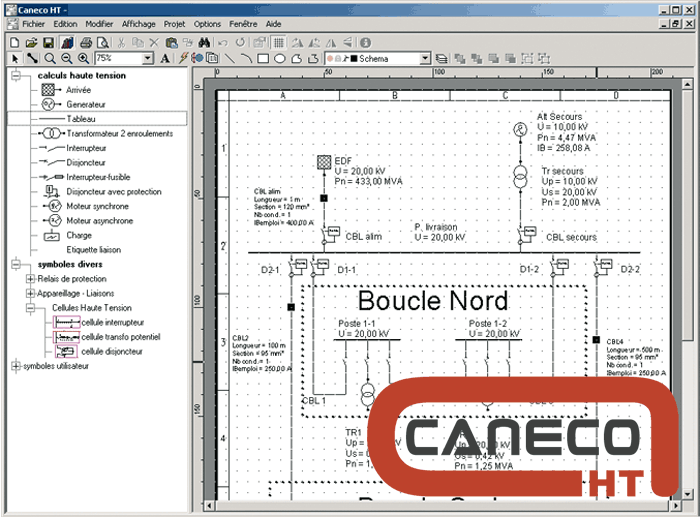The width and height of the screenshot is (700, 517).
Task: Collapse the symboles divers tree
Action: (16, 264)
